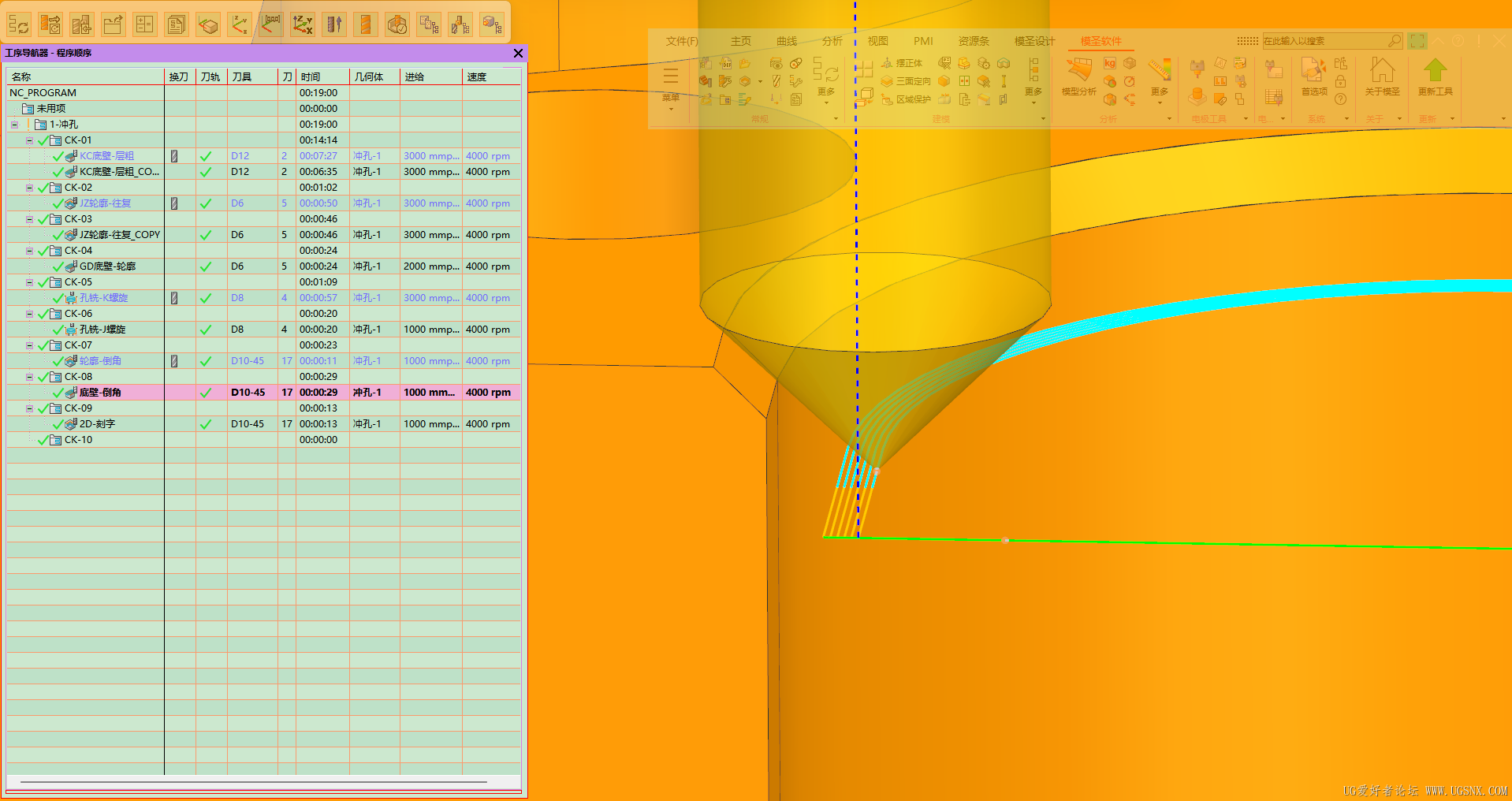Click the 摆正体 button

(x=902, y=63)
